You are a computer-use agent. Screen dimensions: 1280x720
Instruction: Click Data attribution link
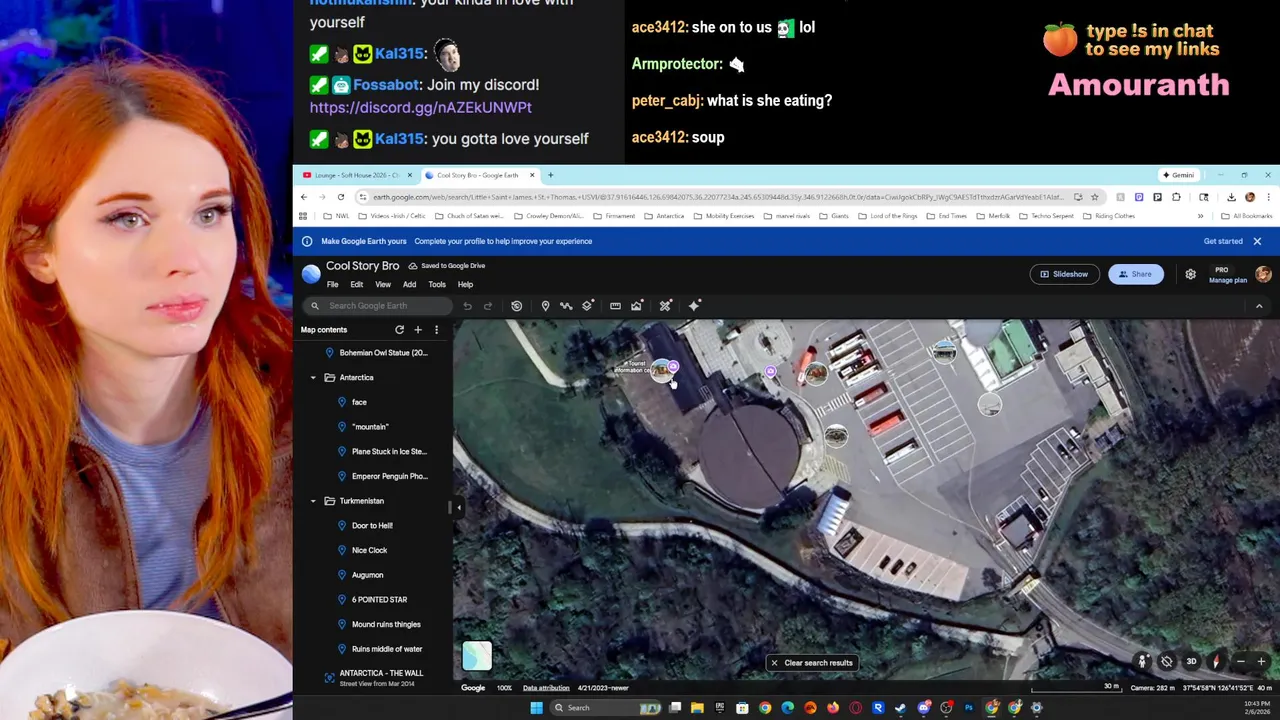click(546, 688)
